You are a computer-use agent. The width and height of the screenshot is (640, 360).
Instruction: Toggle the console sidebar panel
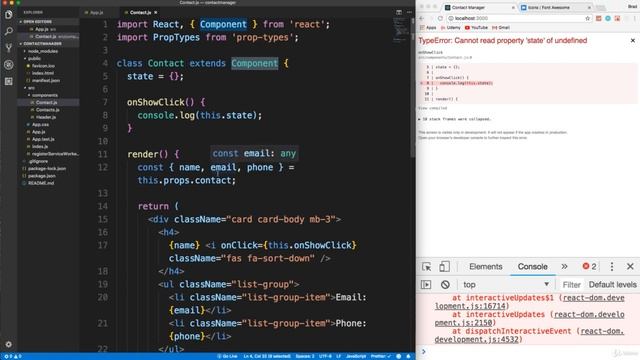coord(426,284)
